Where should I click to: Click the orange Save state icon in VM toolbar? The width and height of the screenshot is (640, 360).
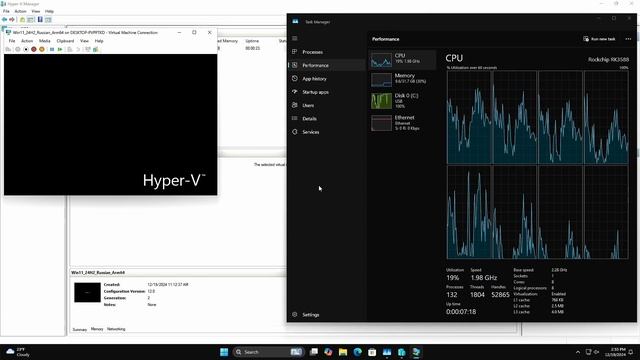coord(42,49)
